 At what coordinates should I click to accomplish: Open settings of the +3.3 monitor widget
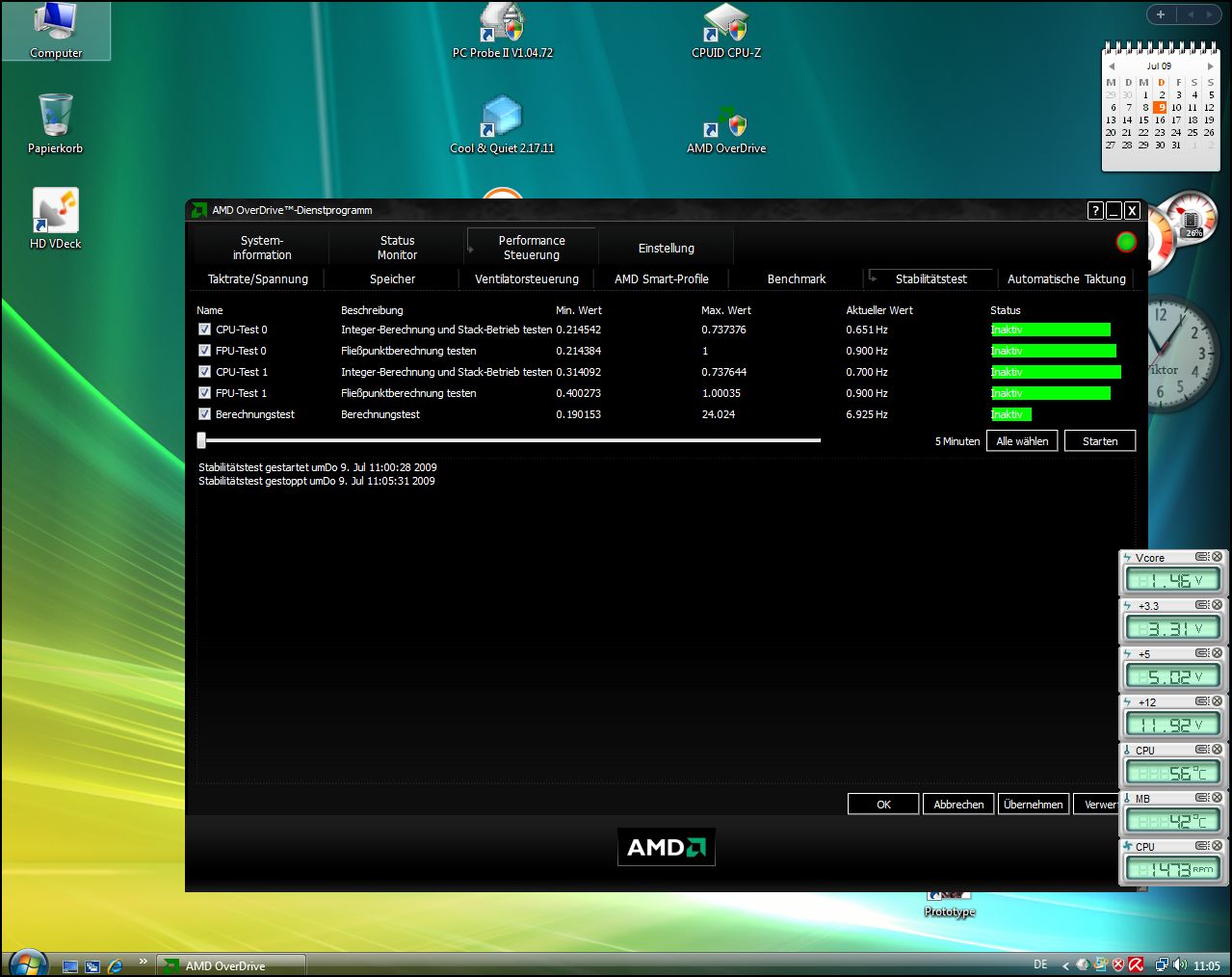1202,605
